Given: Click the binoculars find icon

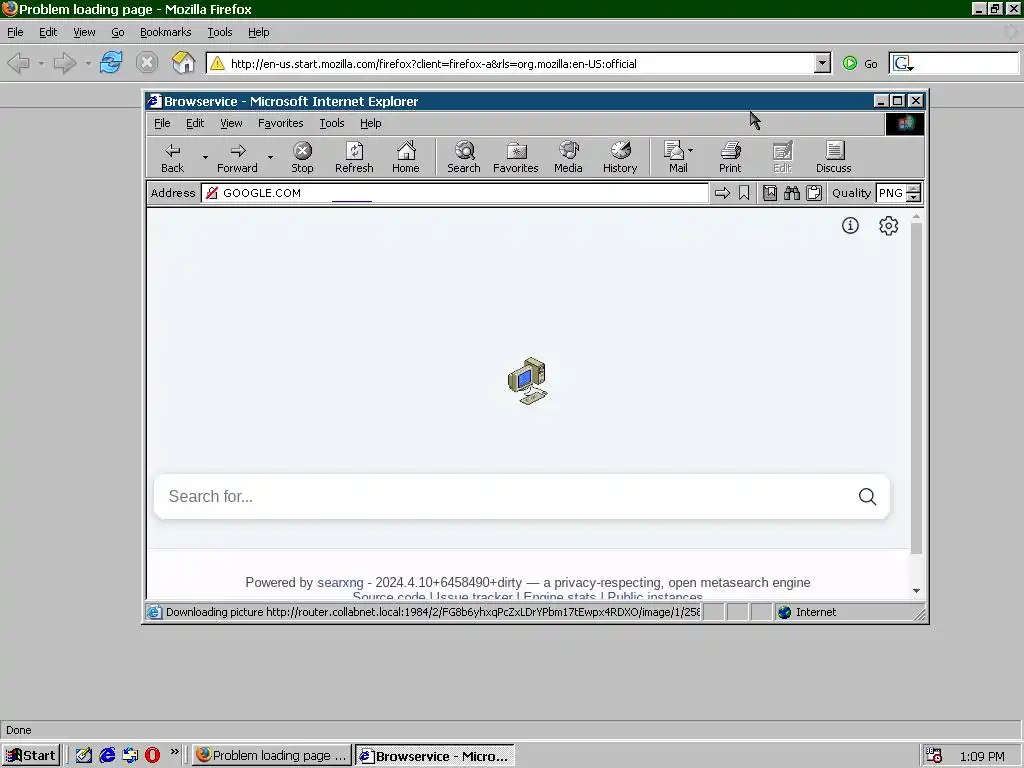Looking at the screenshot, I should click(x=792, y=193).
